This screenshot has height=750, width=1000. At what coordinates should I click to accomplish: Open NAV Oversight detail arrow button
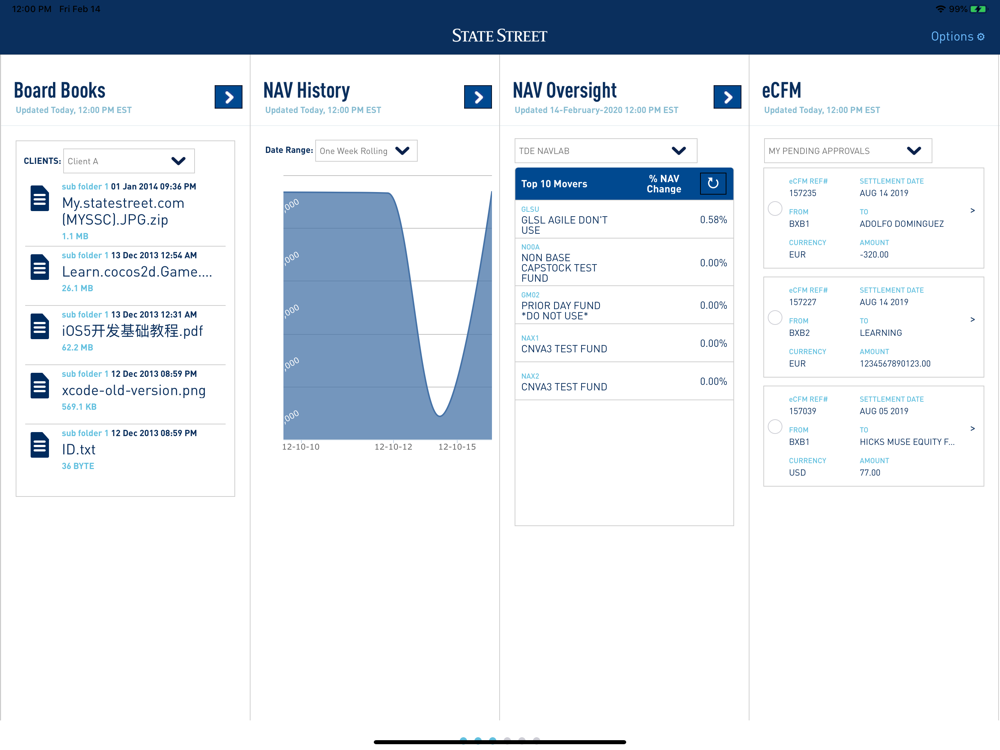727,97
